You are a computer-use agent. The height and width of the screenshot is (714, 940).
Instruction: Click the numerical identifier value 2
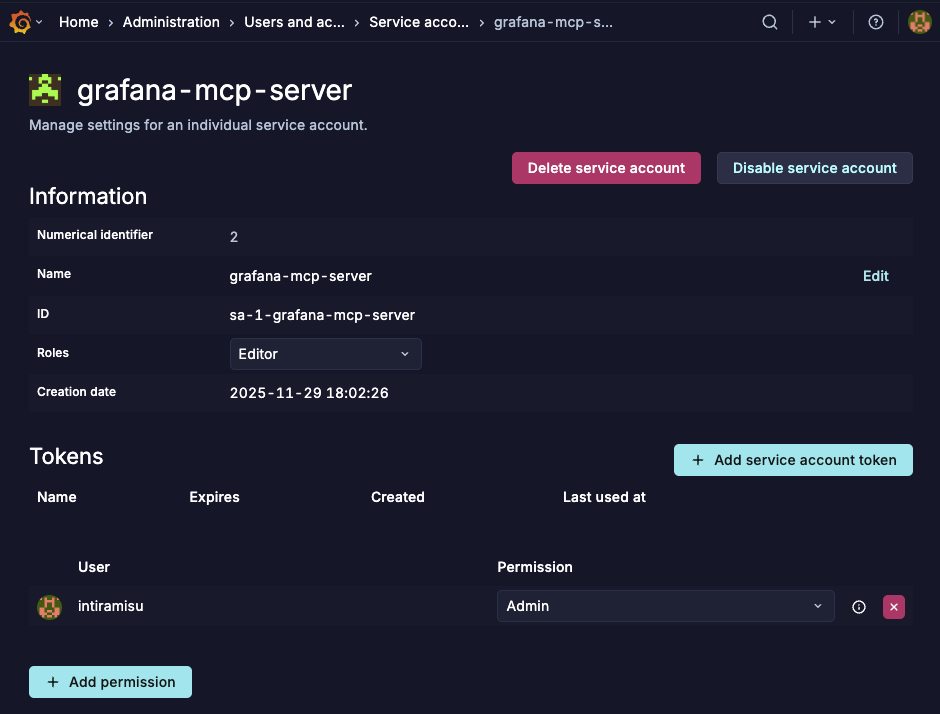click(234, 237)
